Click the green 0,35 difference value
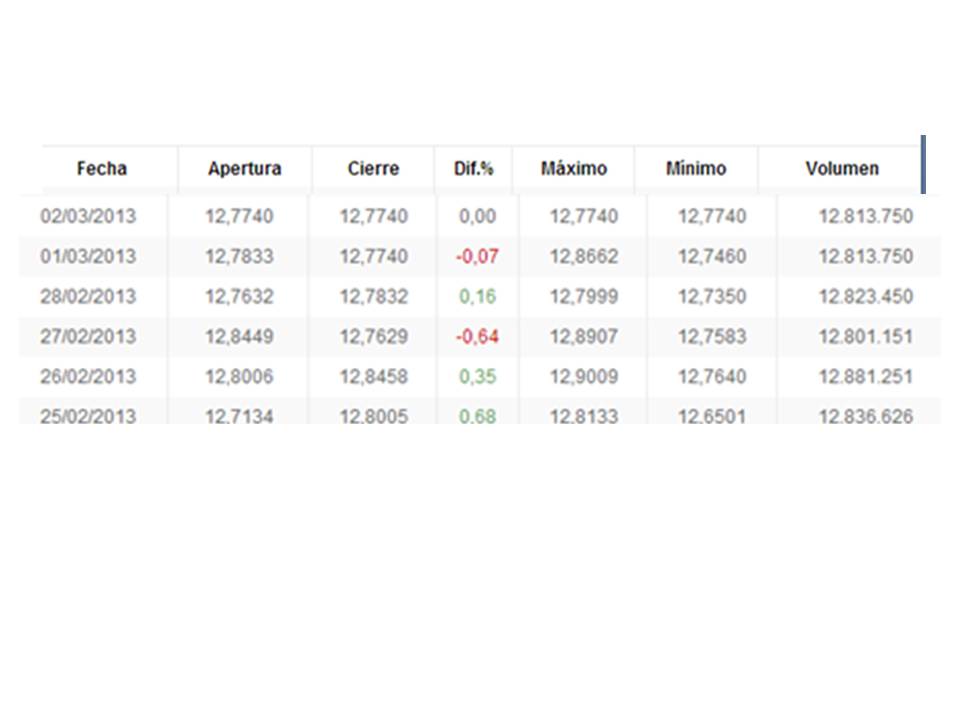Viewport: 960px width, 720px height. click(478, 377)
